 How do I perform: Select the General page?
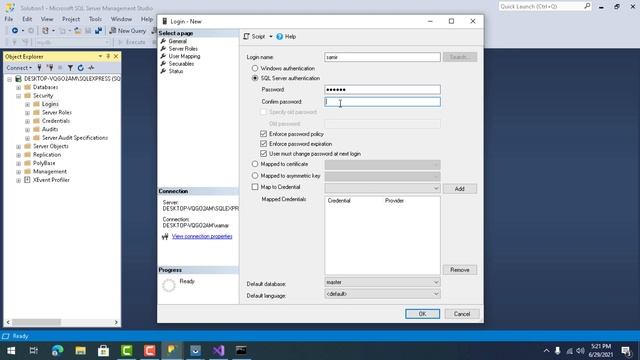point(178,41)
